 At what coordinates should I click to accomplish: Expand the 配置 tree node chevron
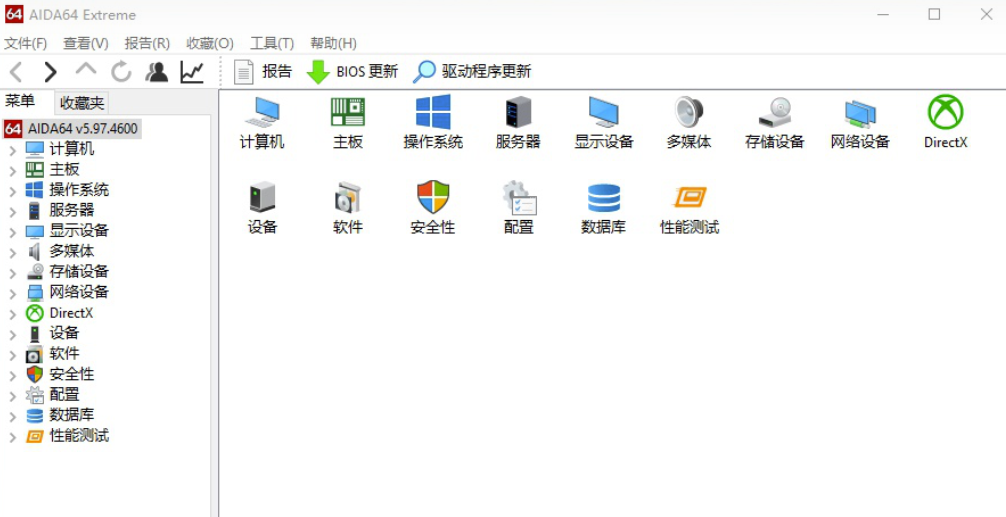click(12, 395)
